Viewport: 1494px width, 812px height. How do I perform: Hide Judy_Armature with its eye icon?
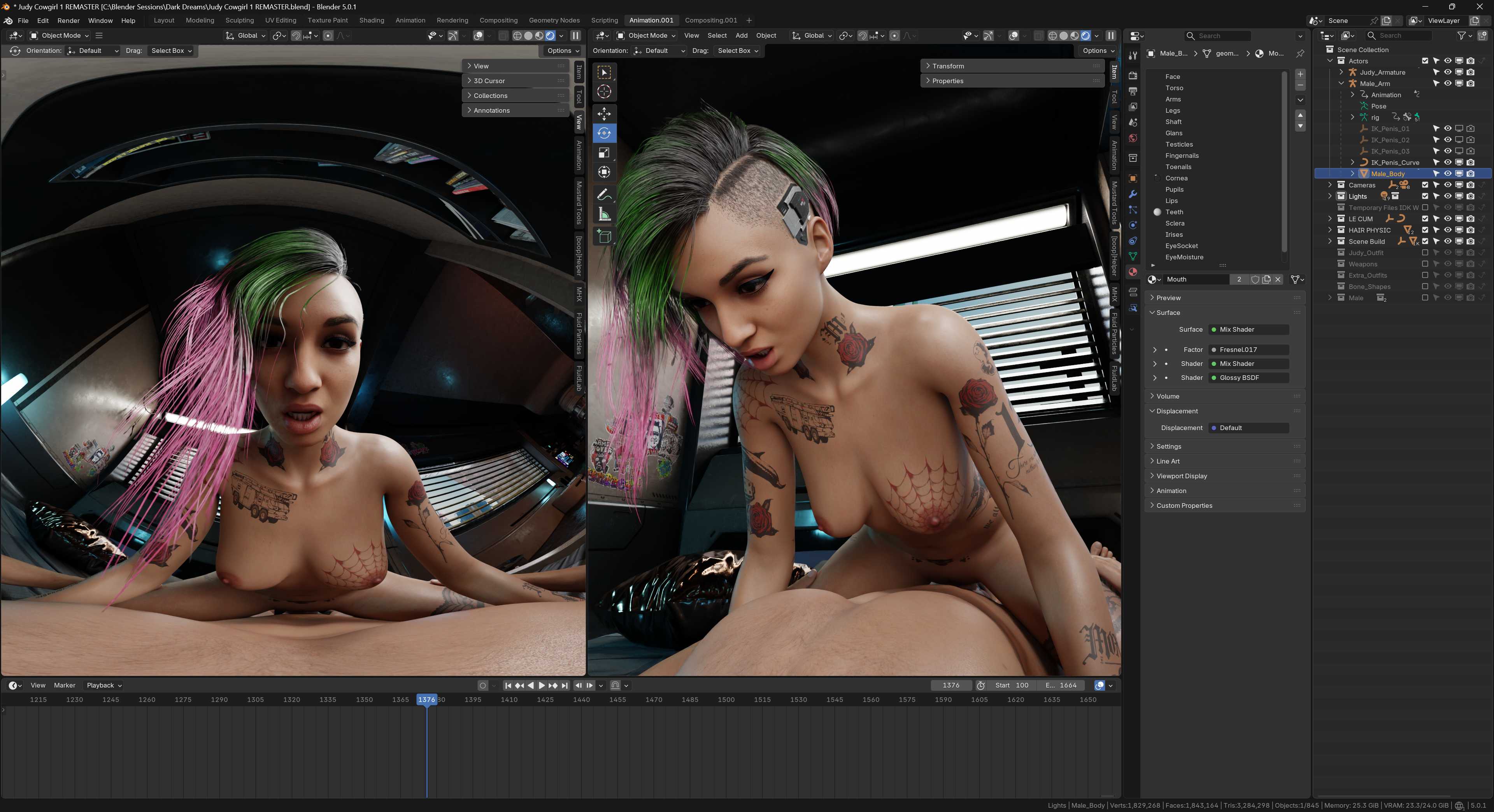tap(1448, 72)
